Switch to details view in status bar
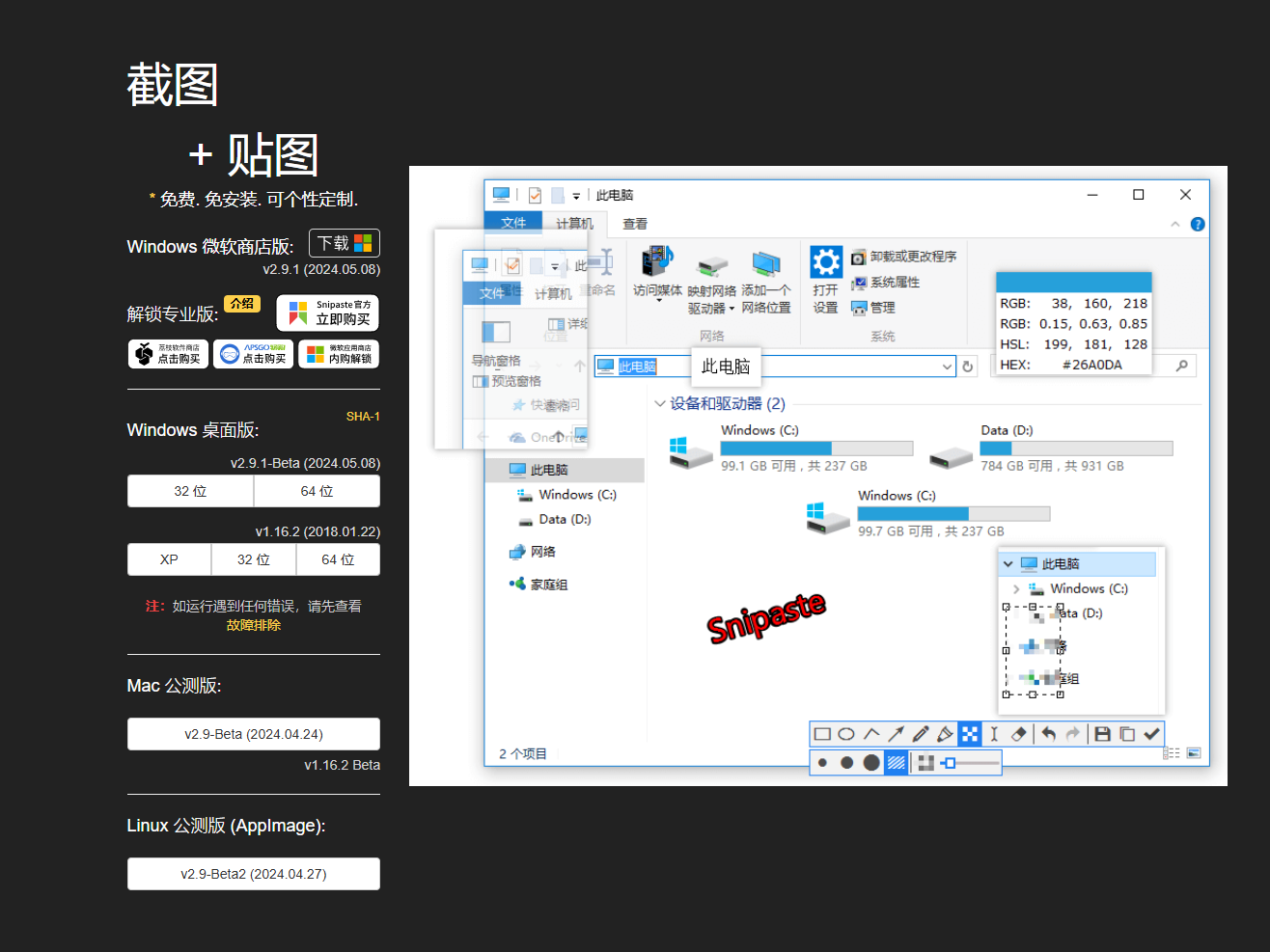The height and width of the screenshot is (952, 1270). click(x=1172, y=753)
